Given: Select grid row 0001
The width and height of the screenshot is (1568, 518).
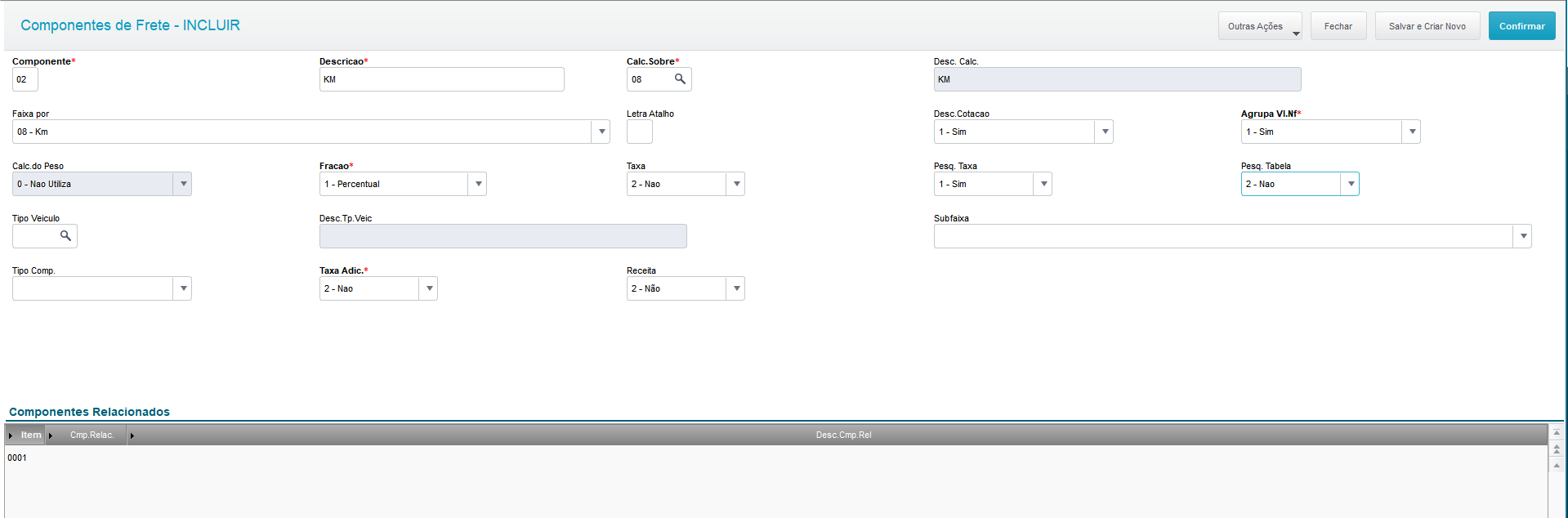Looking at the screenshot, I should pyautogui.click(x=776, y=458).
